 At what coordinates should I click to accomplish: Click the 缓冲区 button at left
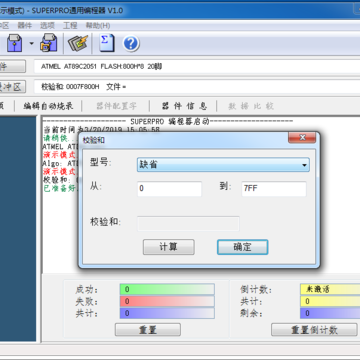(13, 87)
